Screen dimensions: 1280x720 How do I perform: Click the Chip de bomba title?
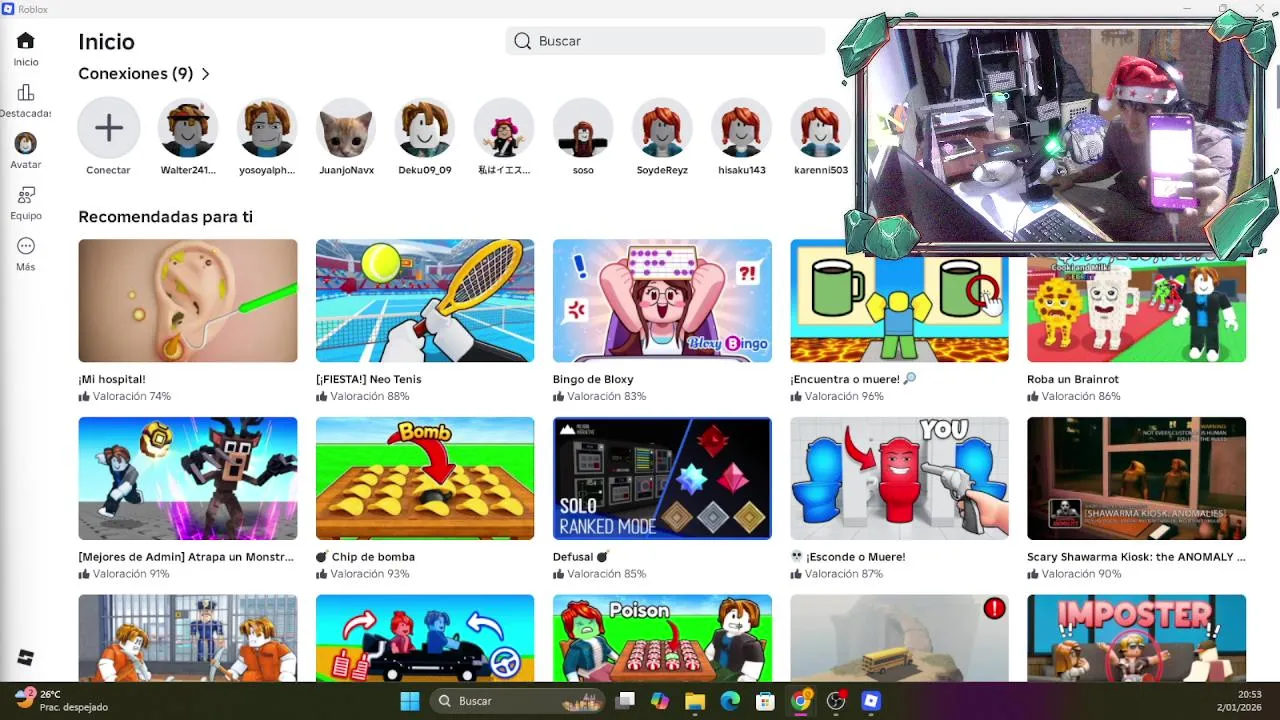[x=365, y=557]
